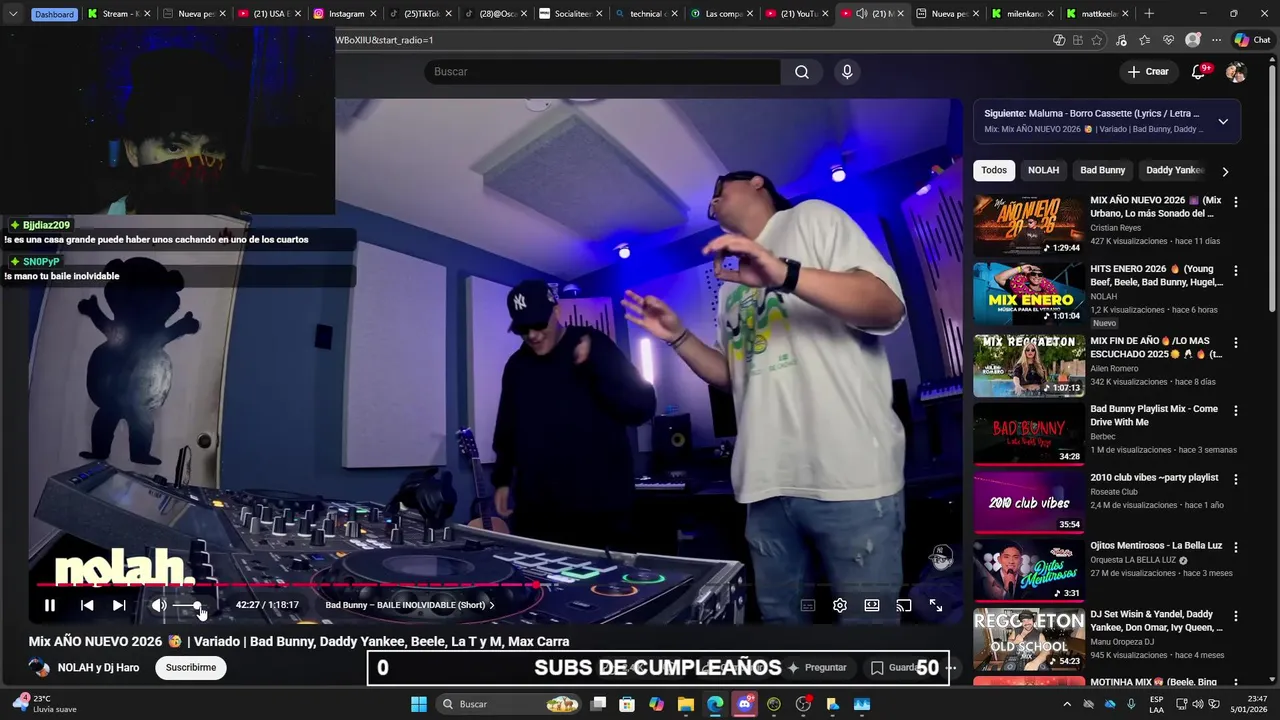
Task: Toggle theater mode in the player
Action: [872, 605]
